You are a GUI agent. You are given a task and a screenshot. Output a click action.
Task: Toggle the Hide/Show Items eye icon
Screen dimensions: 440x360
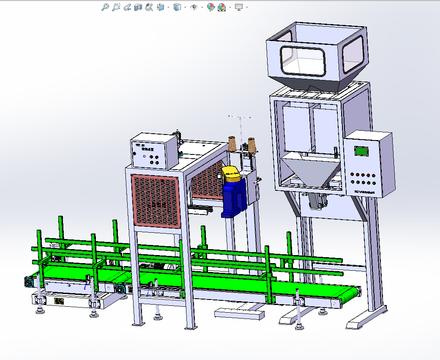(x=194, y=7)
